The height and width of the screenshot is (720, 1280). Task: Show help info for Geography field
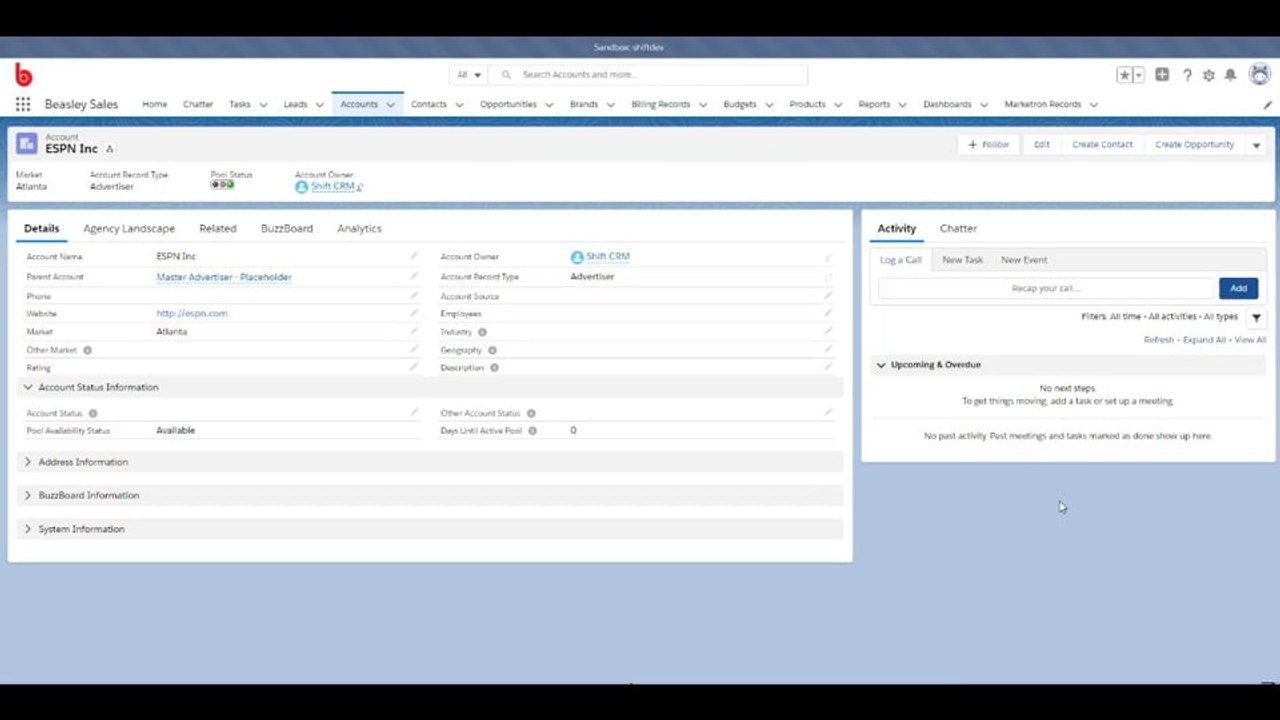coord(492,351)
